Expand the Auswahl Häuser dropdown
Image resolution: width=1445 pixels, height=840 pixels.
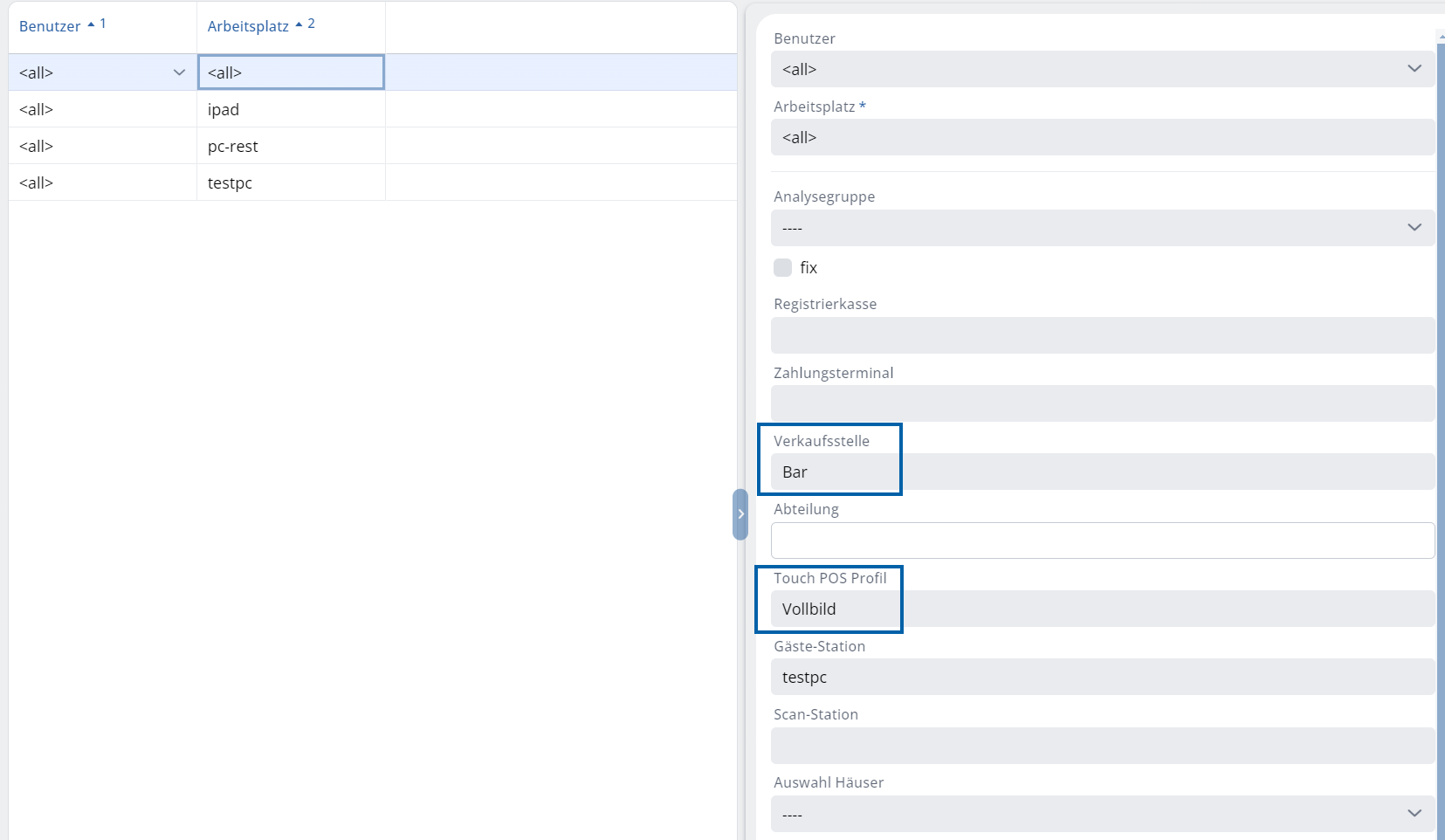[x=1414, y=814]
